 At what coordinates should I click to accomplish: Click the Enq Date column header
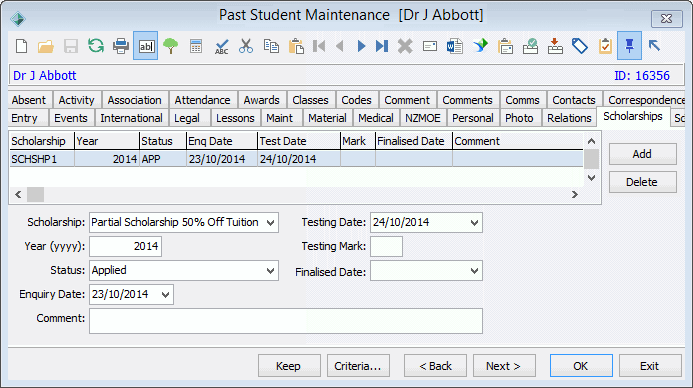[222, 141]
